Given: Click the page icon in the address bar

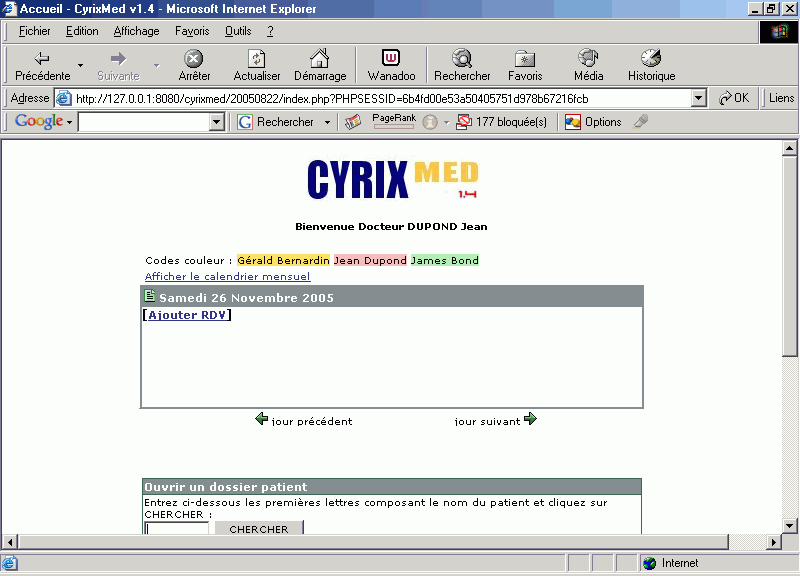Looking at the screenshot, I should tap(63, 98).
